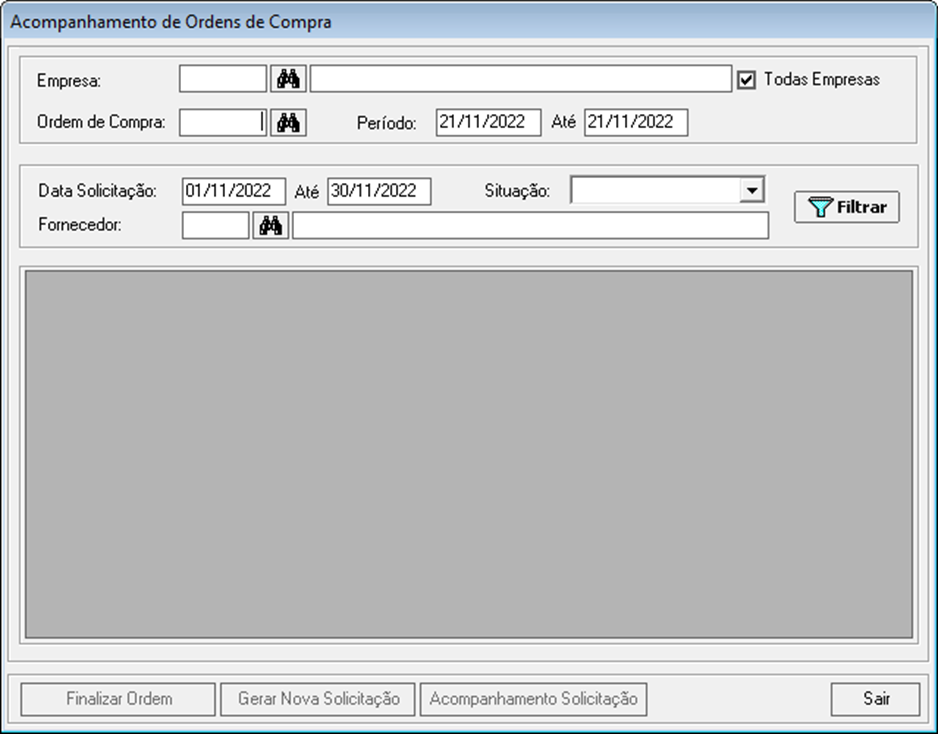The width and height of the screenshot is (938, 734).
Task: Focus the Empresa code field
Action: pos(223,79)
